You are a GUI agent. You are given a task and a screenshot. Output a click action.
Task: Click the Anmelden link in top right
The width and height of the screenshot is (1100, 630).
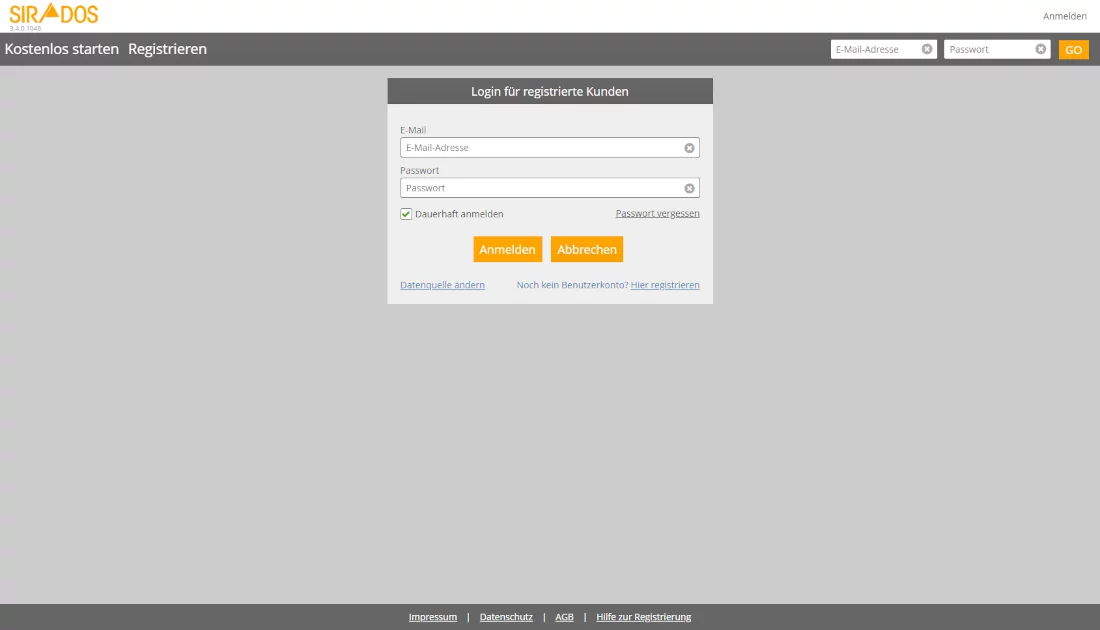coord(1064,16)
